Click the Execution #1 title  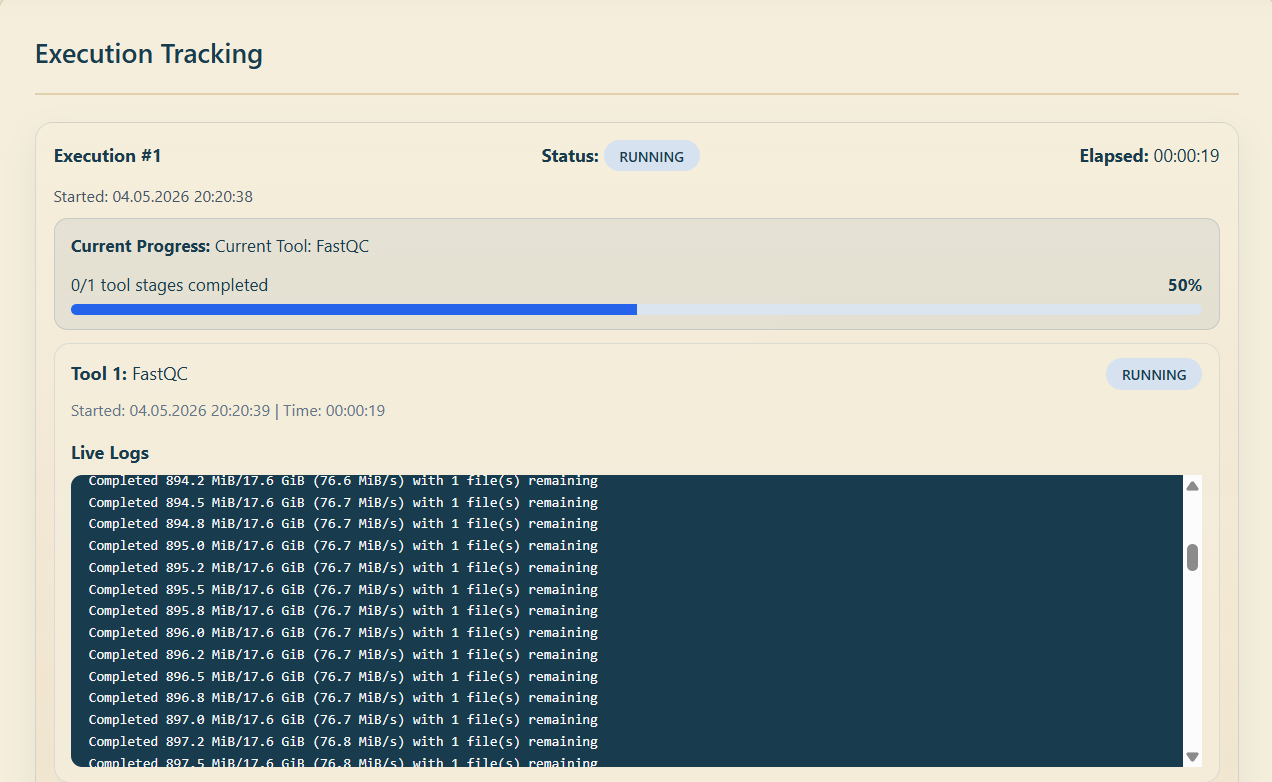coord(107,156)
